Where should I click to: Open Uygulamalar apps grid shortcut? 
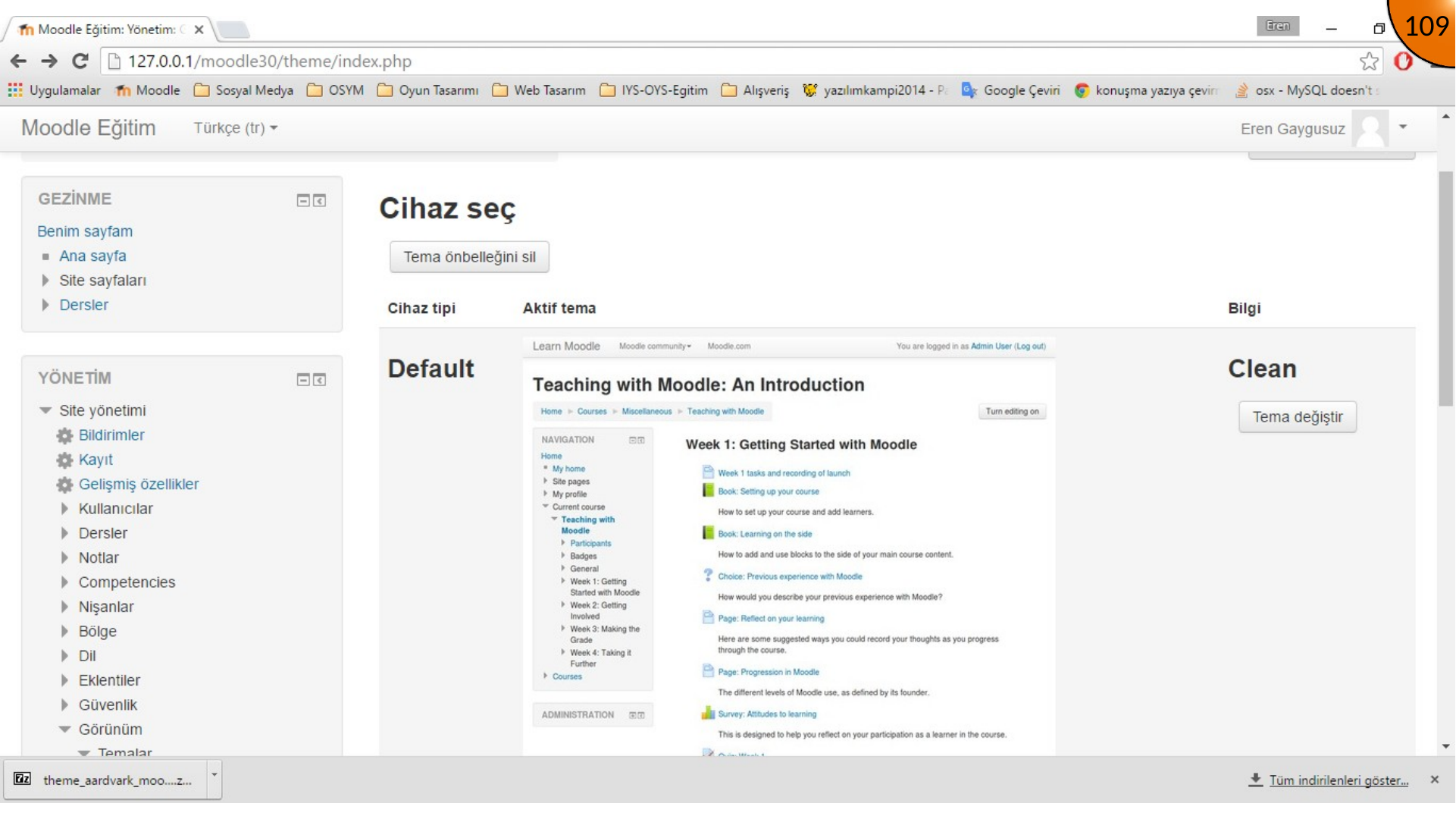coord(54,90)
